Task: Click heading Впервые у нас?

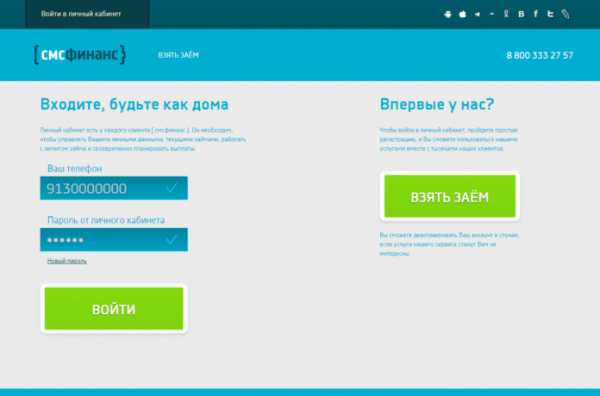Action: pos(437,104)
